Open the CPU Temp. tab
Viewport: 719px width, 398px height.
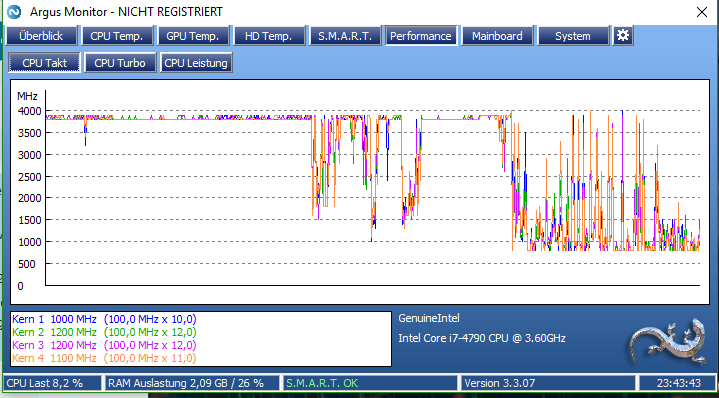coord(116,36)
